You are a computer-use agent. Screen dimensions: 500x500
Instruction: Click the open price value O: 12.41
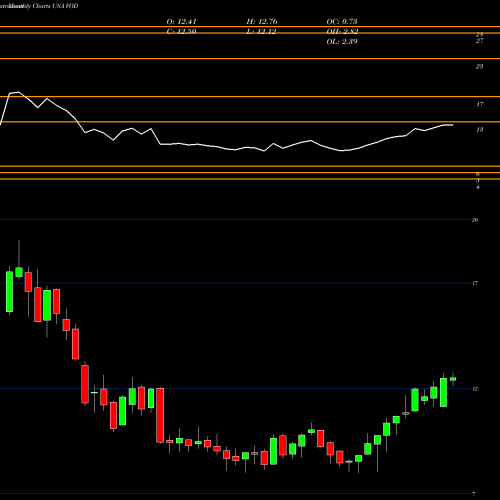click(181, 22)
